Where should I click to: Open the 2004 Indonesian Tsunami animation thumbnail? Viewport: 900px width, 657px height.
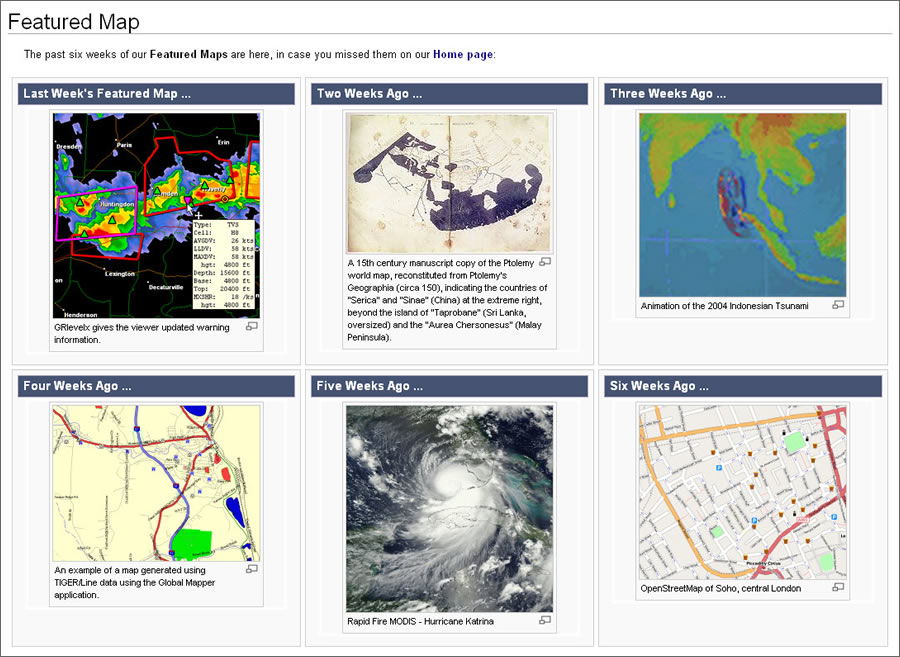743,205
